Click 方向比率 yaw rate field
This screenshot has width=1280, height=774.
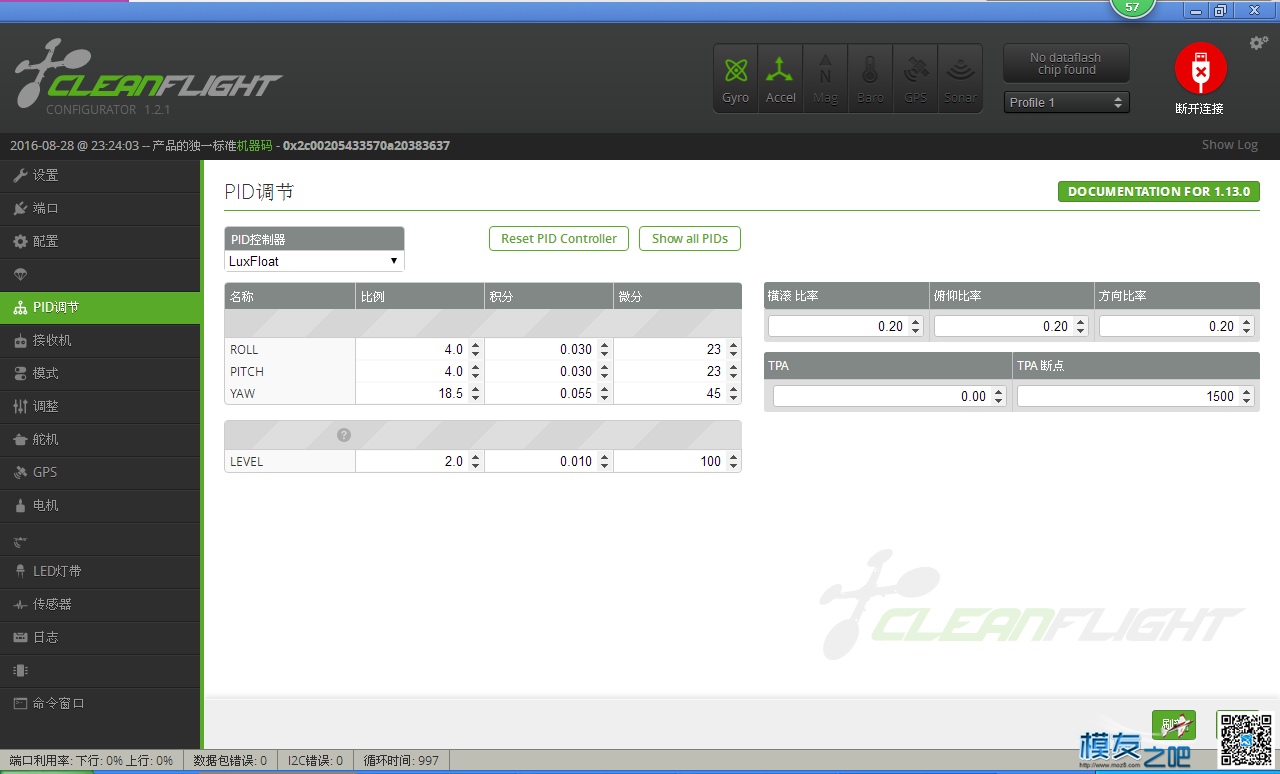1176,326
